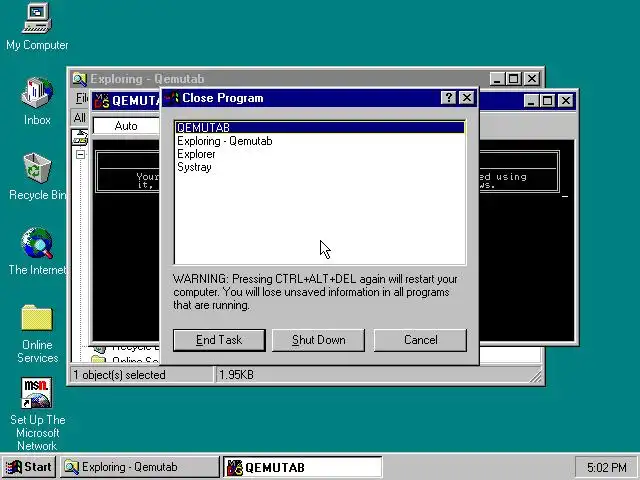Maximize the QEMUTAB window
This screenshot has height=480, width=640.
pos(547,100)
